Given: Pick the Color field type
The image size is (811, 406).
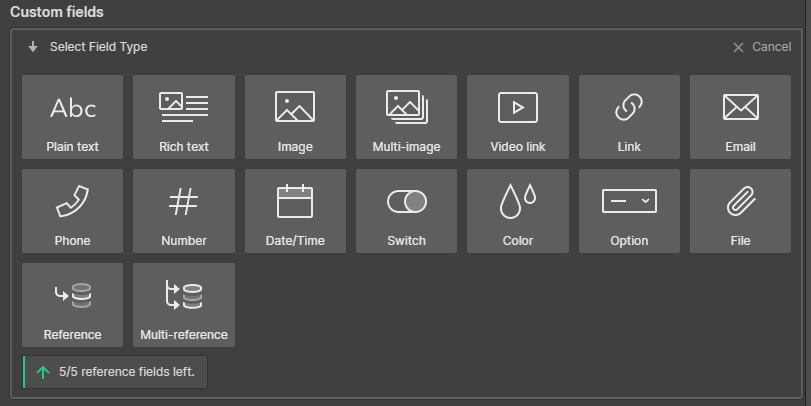Looking at the screenshot, I should pos(518,211).
